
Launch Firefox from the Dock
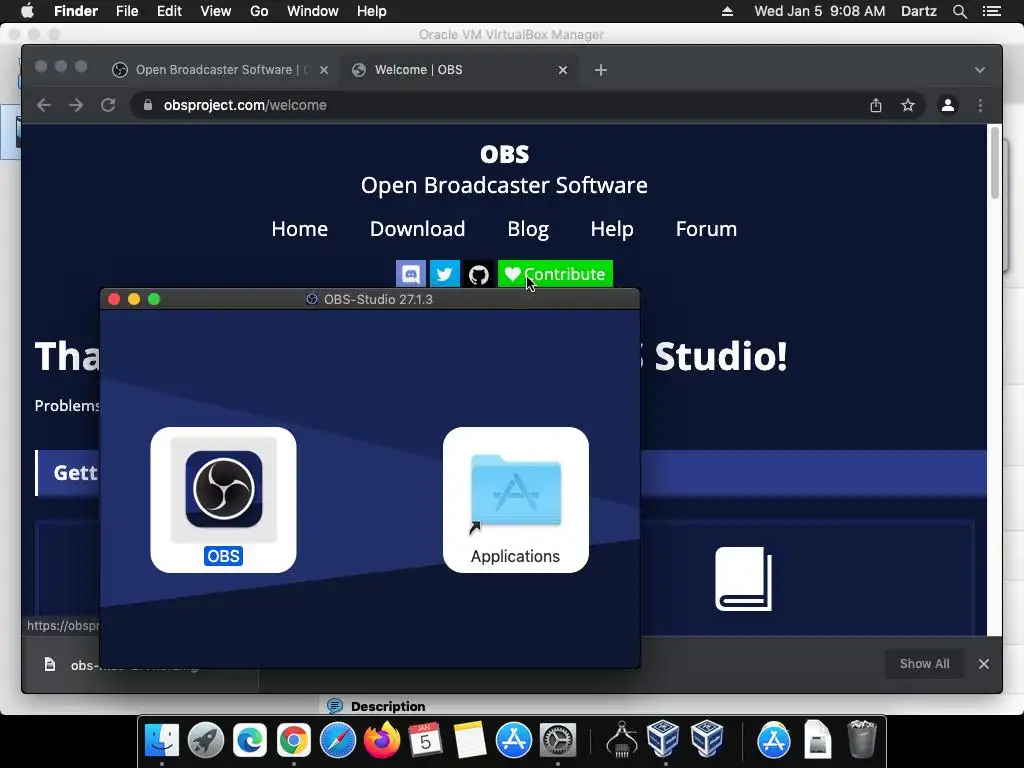(x=381, y=740)
